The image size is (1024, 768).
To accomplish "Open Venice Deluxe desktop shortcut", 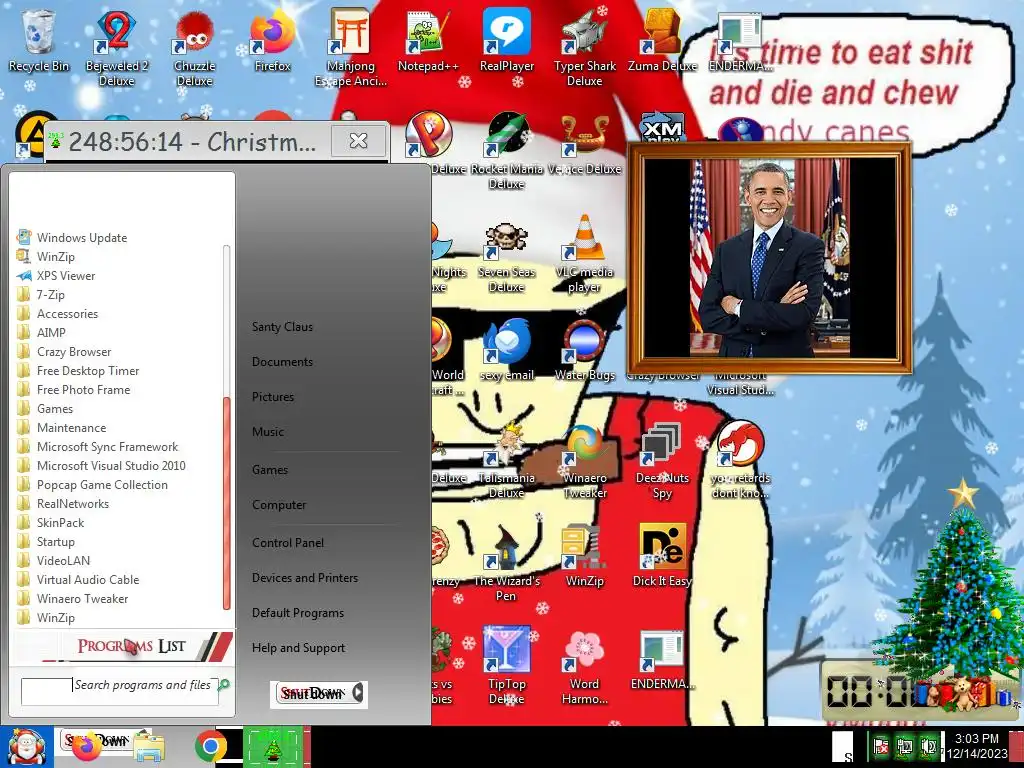I will click(584, 144).
